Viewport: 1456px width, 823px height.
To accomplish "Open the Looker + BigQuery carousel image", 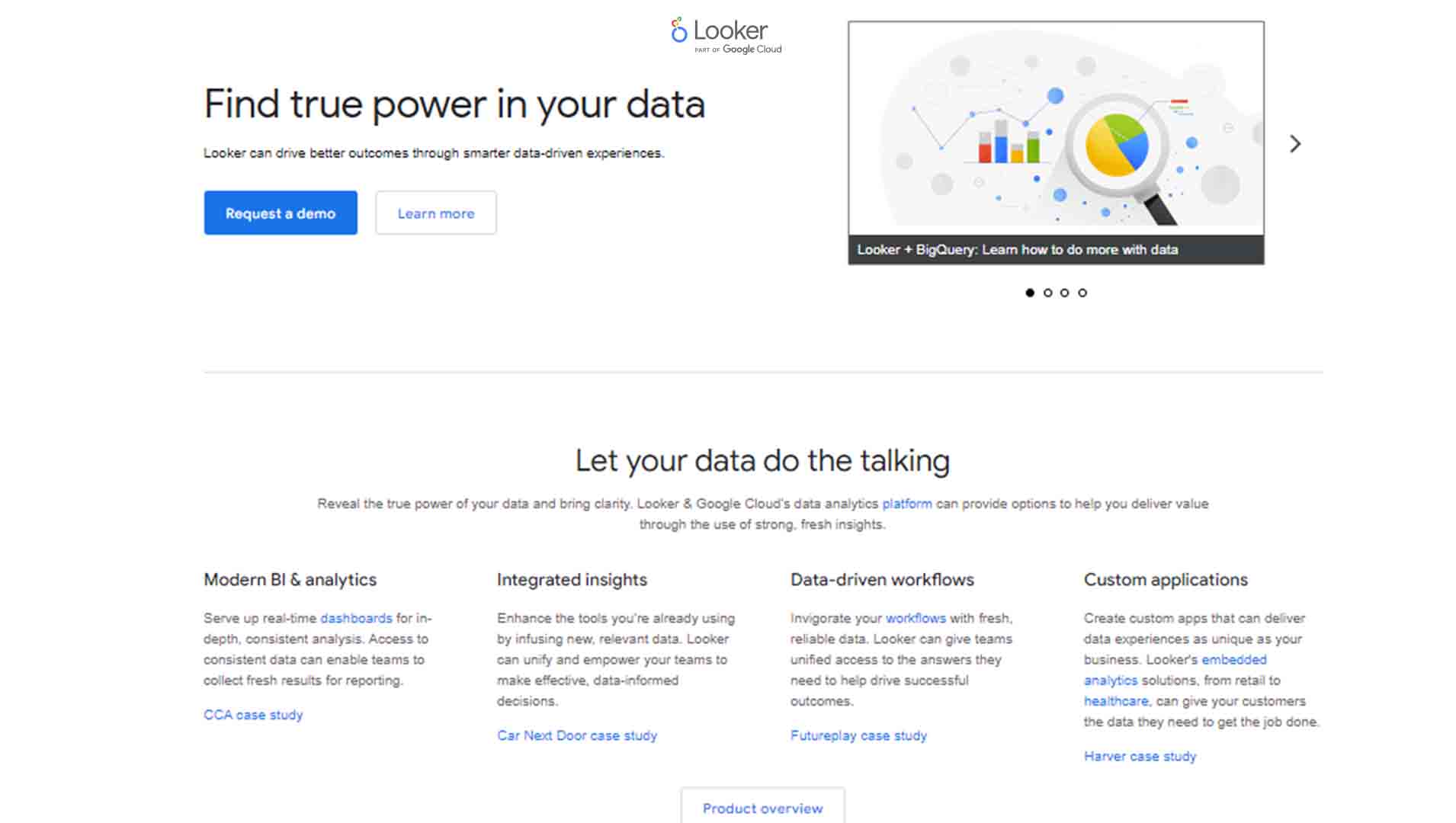I will click(1056, 128).
